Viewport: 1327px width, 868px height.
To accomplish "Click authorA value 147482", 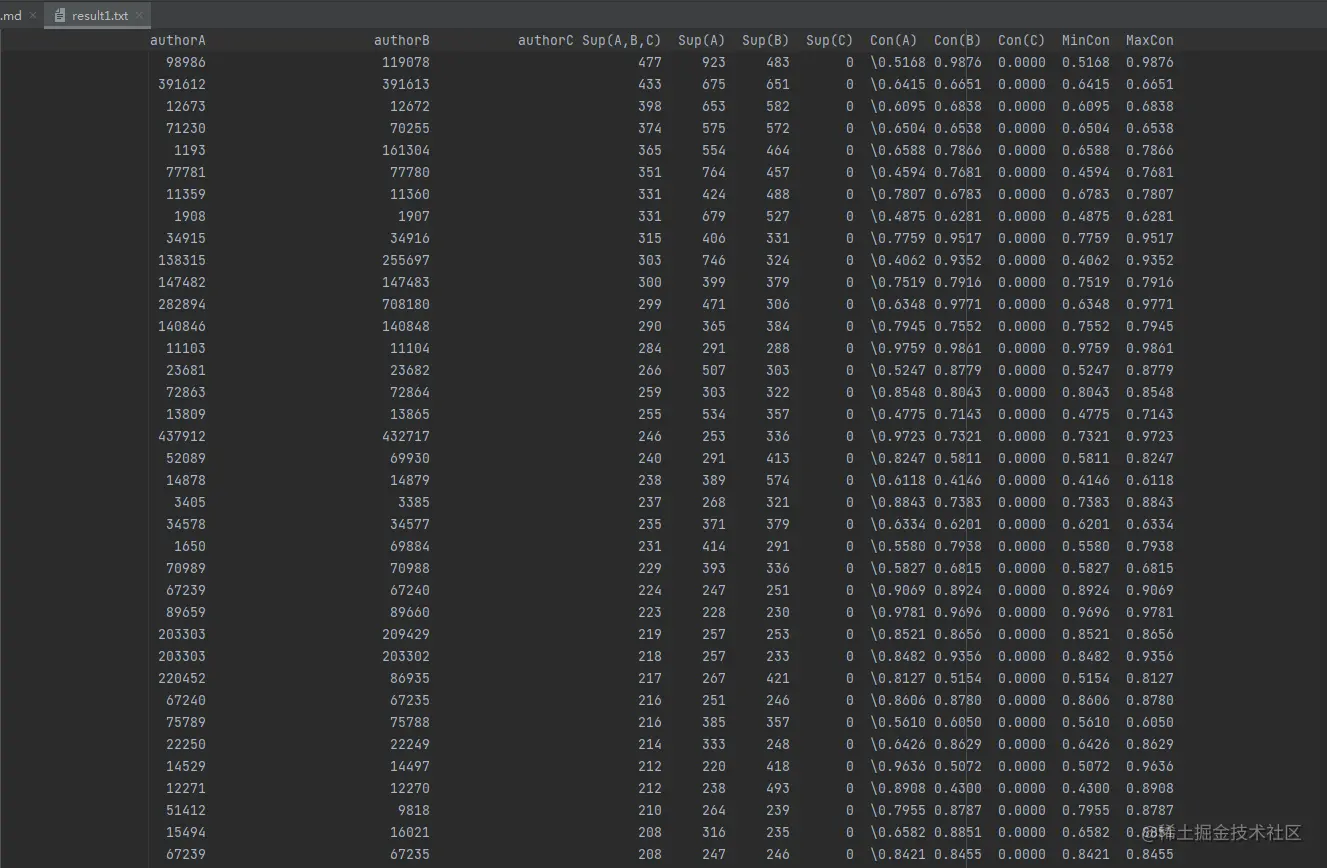I will pos(182,282).
